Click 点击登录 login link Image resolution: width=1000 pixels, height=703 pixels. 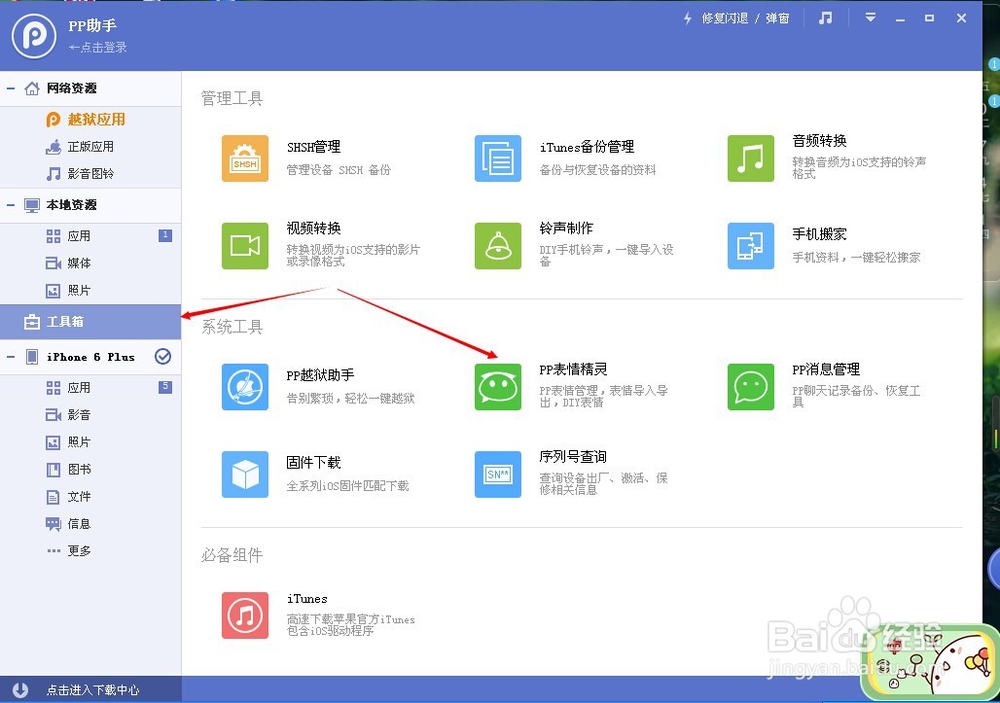98,47
